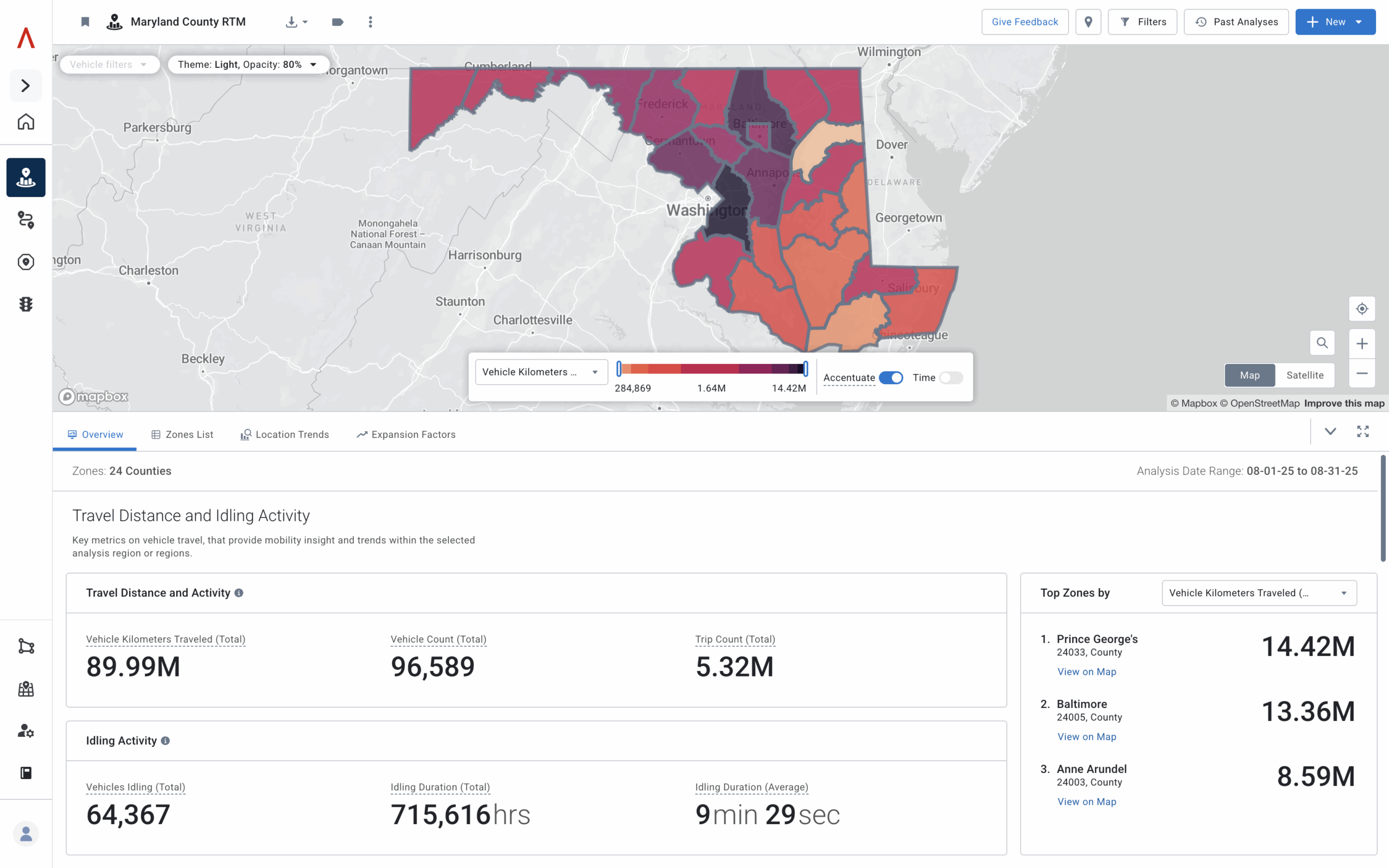Switch to the Zones List tab
This screenshot has height=868, width=1389.
click(182, 435)
